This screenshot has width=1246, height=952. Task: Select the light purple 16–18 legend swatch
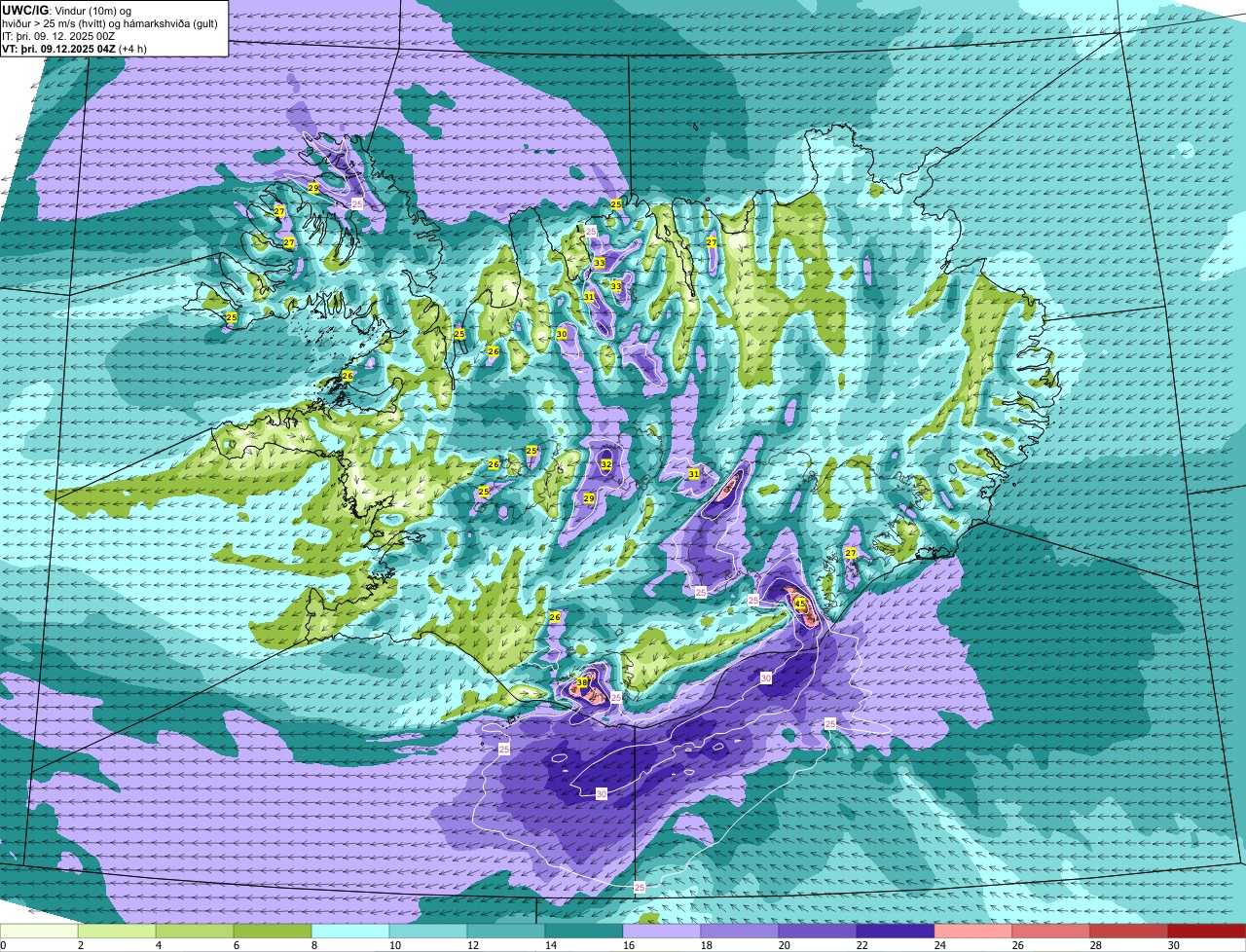coord(662,931)
